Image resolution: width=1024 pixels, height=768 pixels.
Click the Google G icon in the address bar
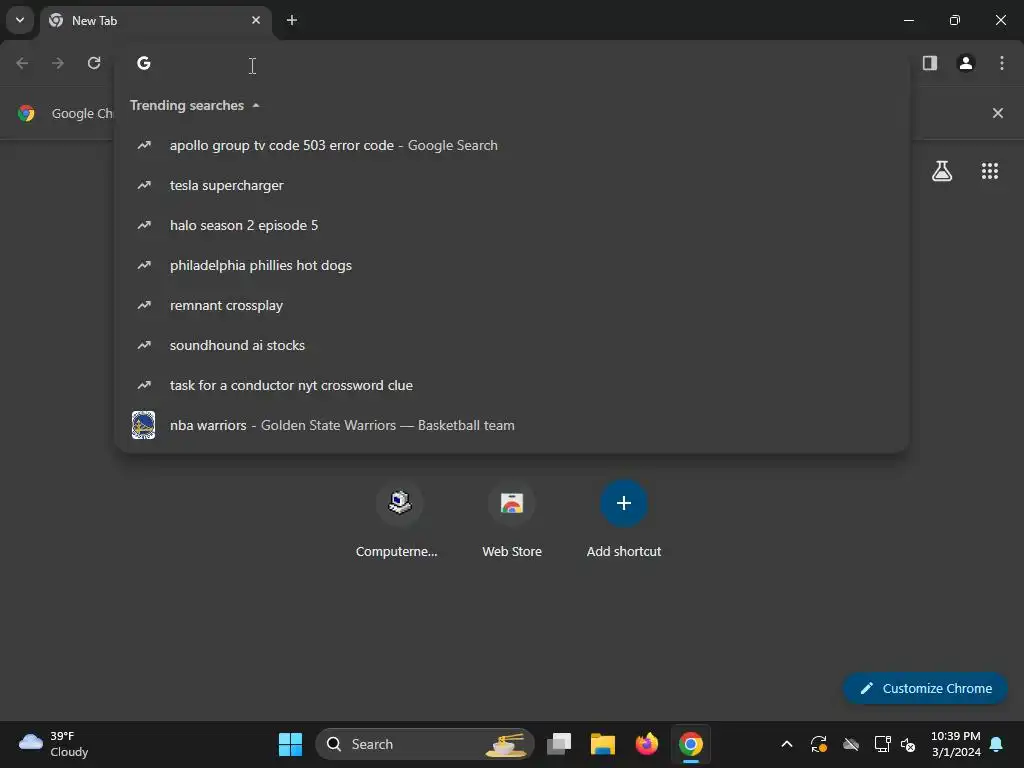pyautogui.click(x=144, y=63)
